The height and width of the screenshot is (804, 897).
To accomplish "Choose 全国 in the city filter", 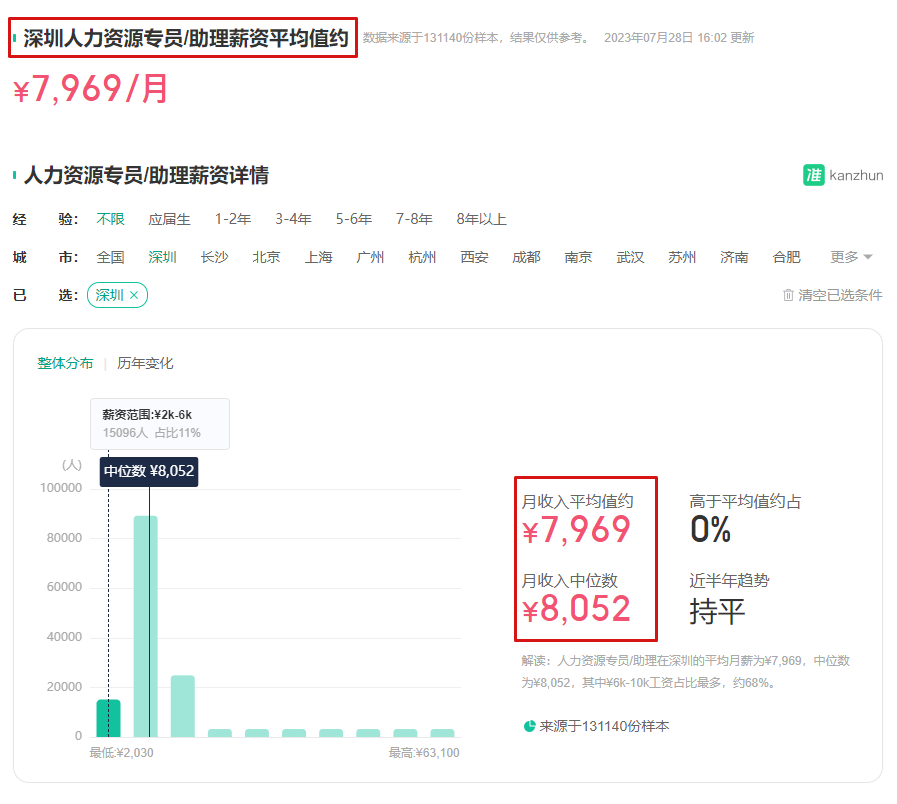I will click(110, 257).
